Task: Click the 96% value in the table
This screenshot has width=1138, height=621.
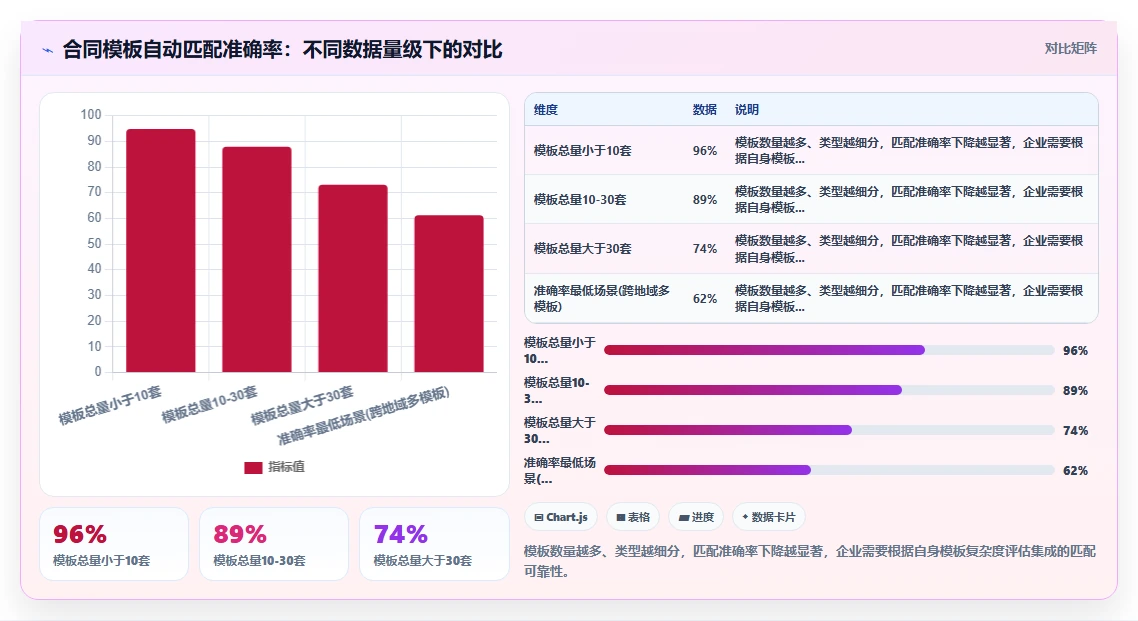Action: click(705, 151)
